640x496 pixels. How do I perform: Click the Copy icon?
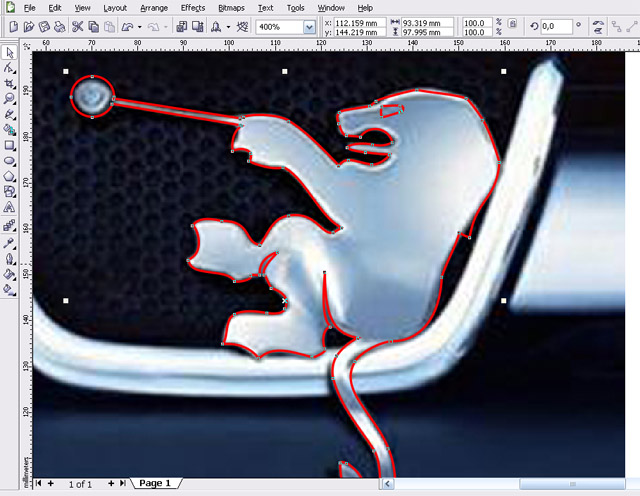[x=93, y=27]
